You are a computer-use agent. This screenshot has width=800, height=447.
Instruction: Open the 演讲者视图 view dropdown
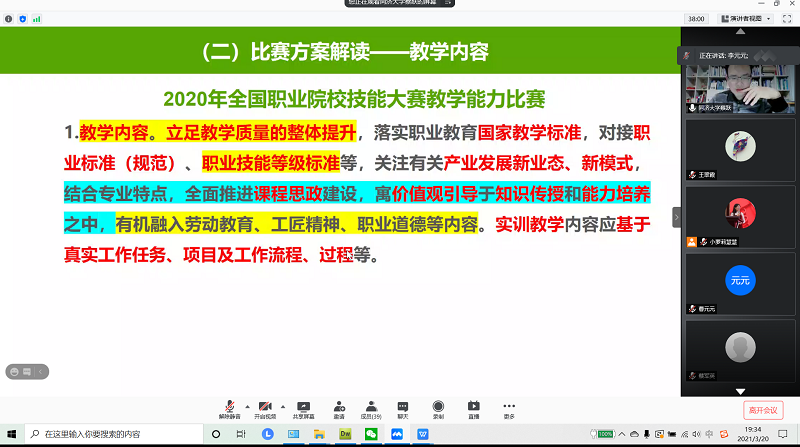(x=744, y=18)
